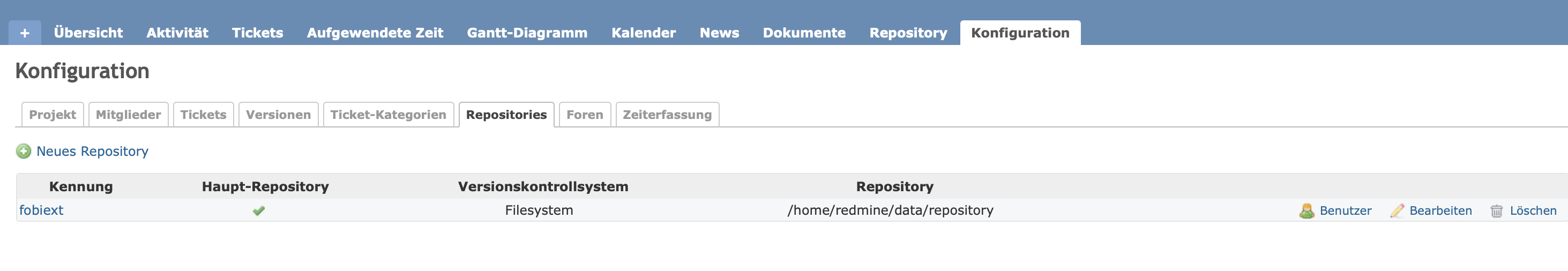Image resolution: width=1568 pixels, height=271 pixels.
Task: Open the Foren configuration tab
Action: [585, 115]
